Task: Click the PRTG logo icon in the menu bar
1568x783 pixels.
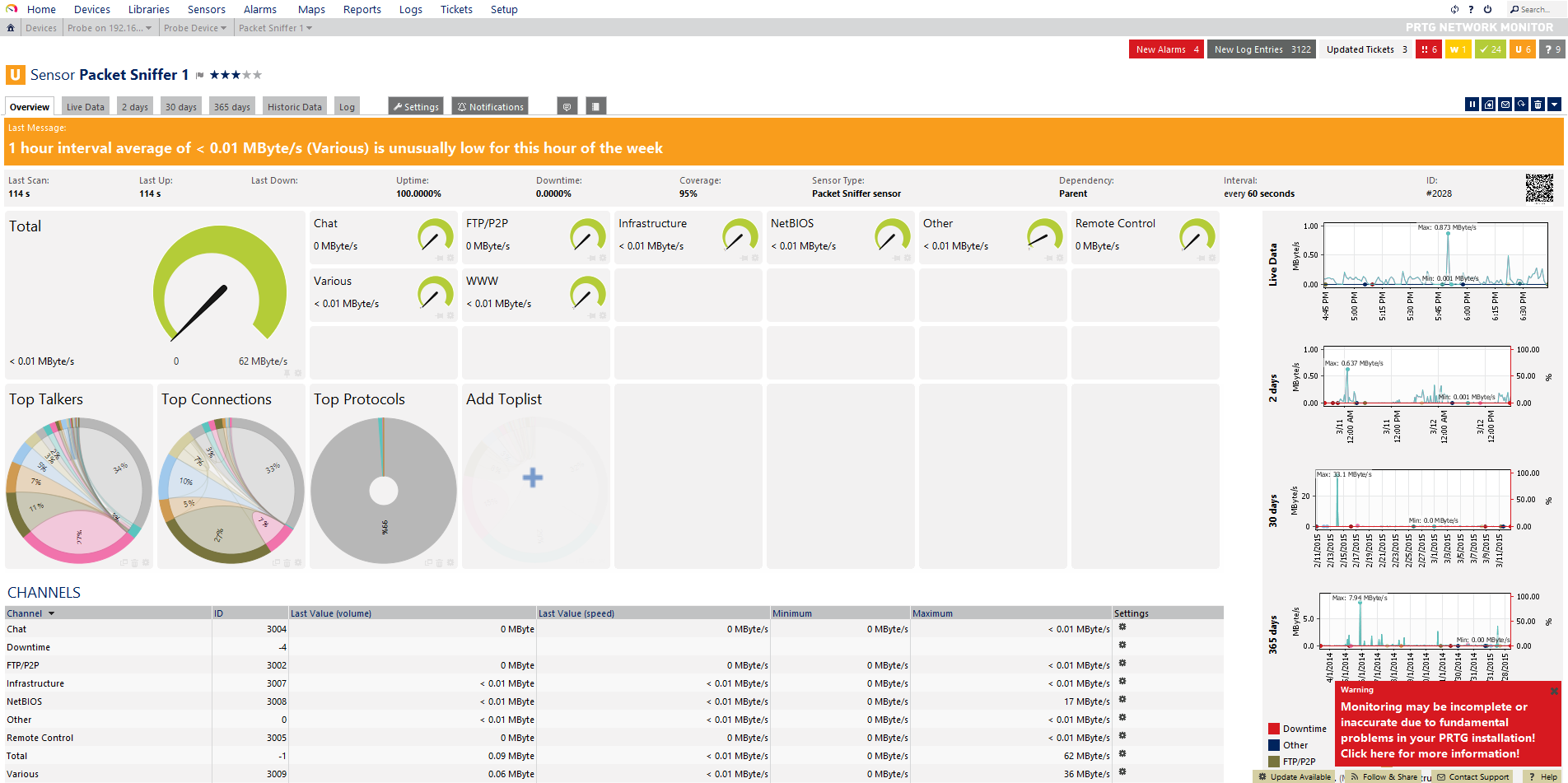Action: (x=12, y=9)
